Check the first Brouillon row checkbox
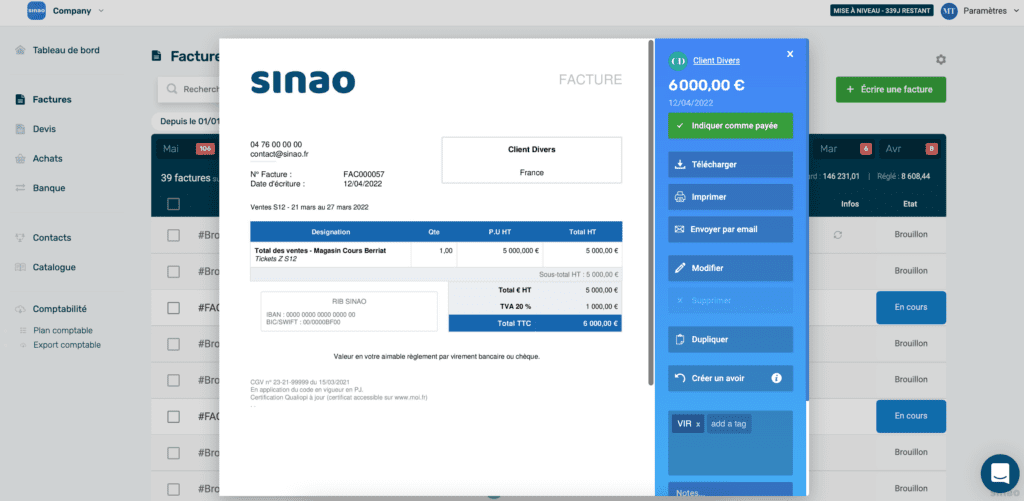The height and width of the screenshot is (501, 1024). (173, 235)
